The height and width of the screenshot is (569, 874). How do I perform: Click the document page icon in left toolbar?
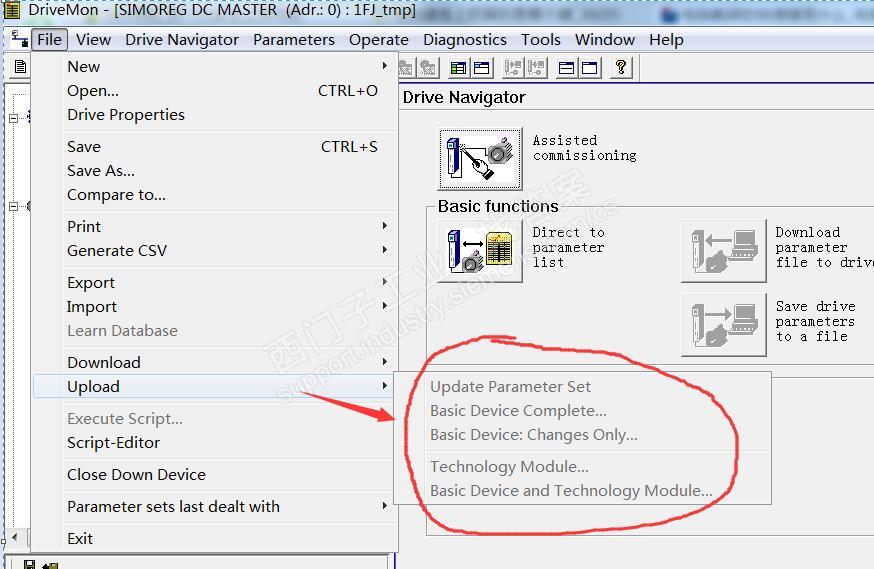[x=20, y=67]
